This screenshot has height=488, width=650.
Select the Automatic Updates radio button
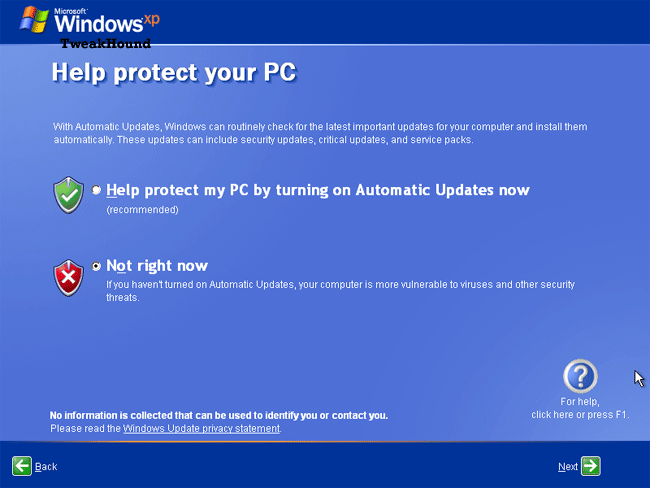[x=96, y=190]
